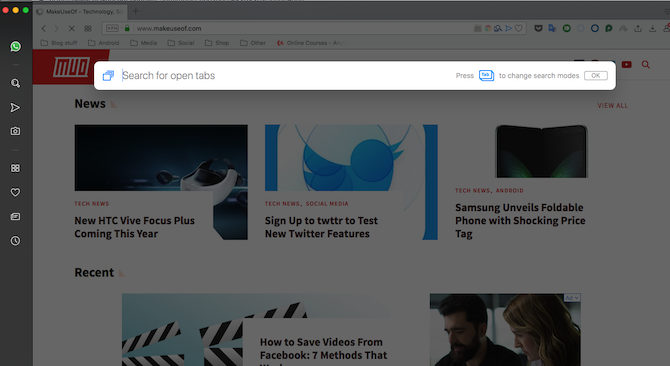This screenshot has width=670, height=366.
Task: Stop loading the page
Action: pos(72,28)
